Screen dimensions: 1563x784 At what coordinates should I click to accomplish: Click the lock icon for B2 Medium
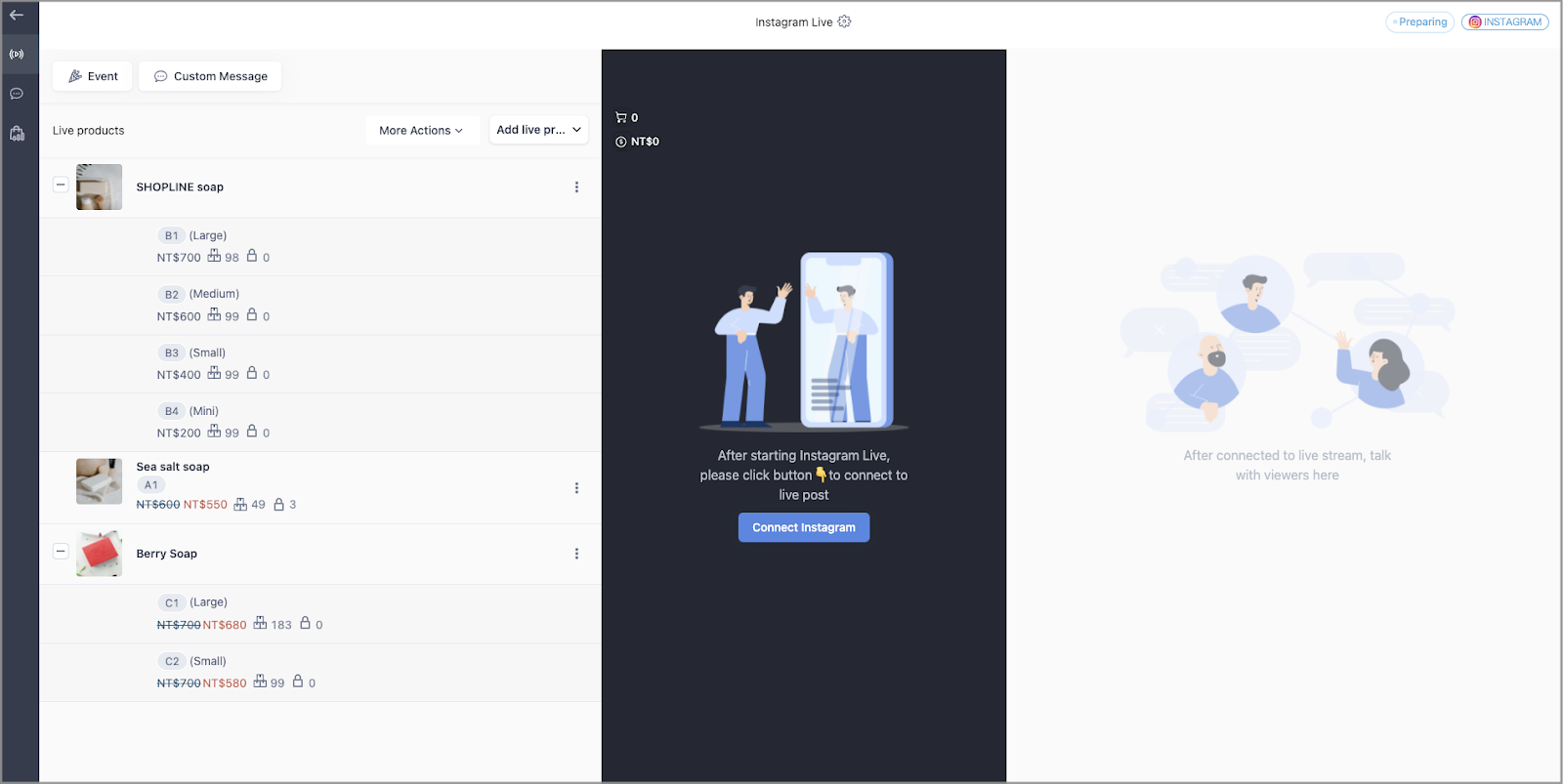click(252, 314)
